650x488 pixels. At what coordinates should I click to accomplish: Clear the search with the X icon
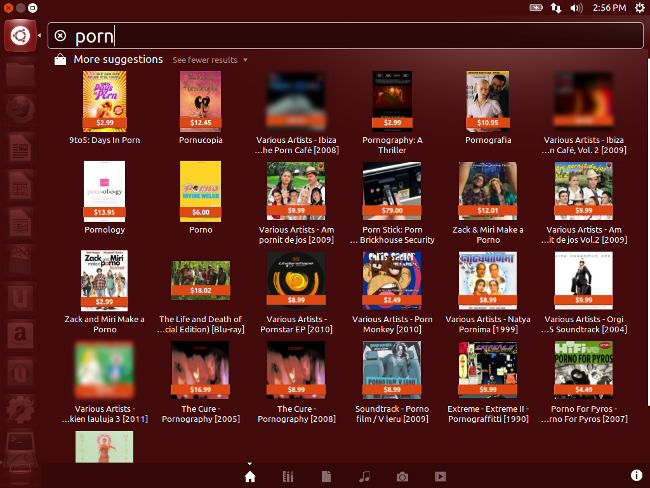click(60, 36)
